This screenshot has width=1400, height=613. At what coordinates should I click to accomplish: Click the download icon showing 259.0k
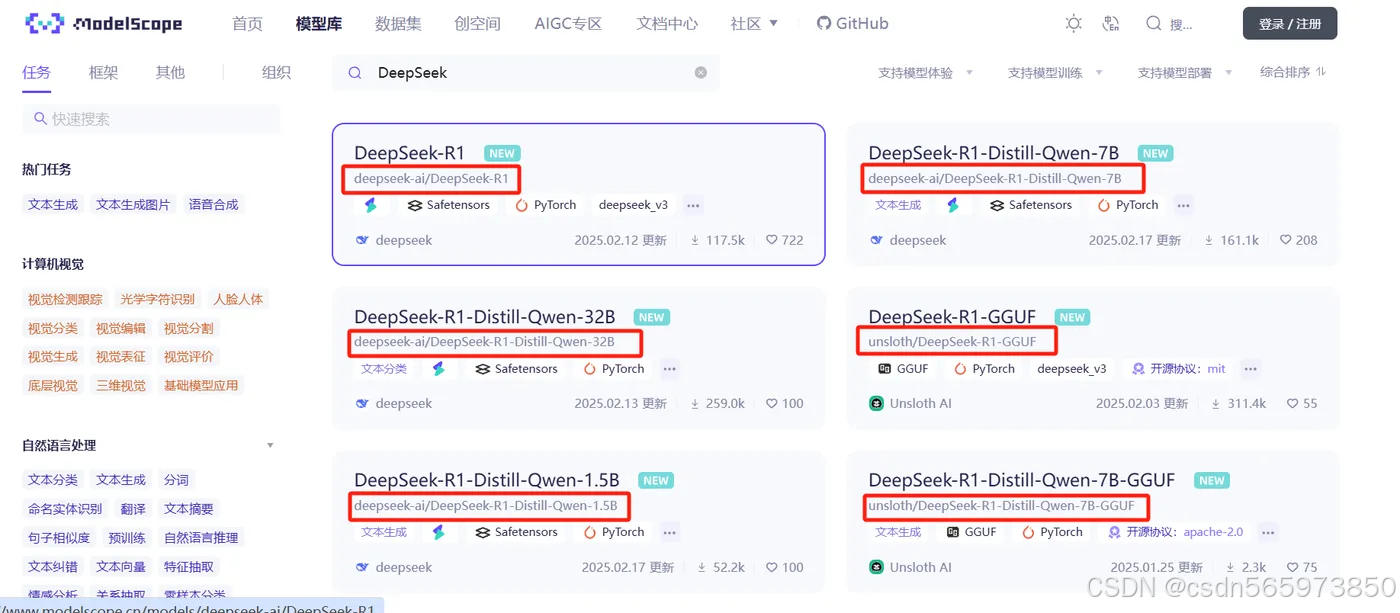[x=695, y=404]
